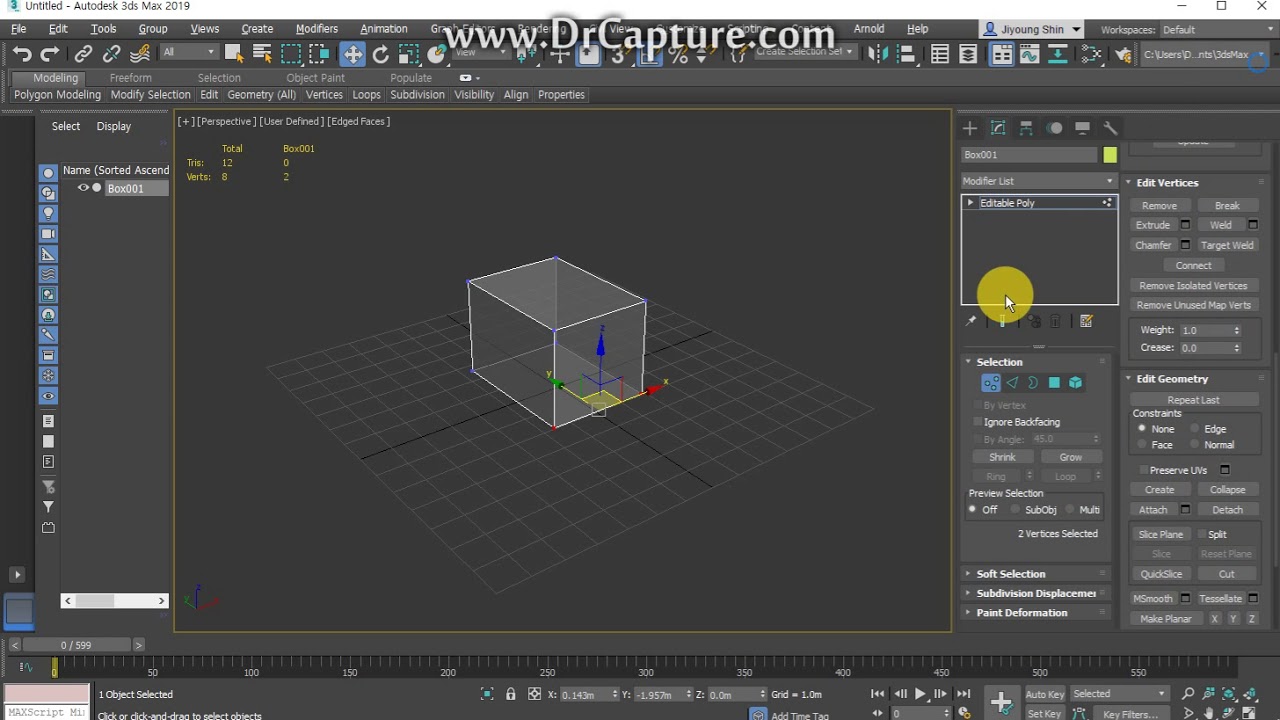The width and height of the screenshot is (1280, 720).
Task: Click Remove modifier trash icon
Action: pyautogui.click(x=1055, y=321)
